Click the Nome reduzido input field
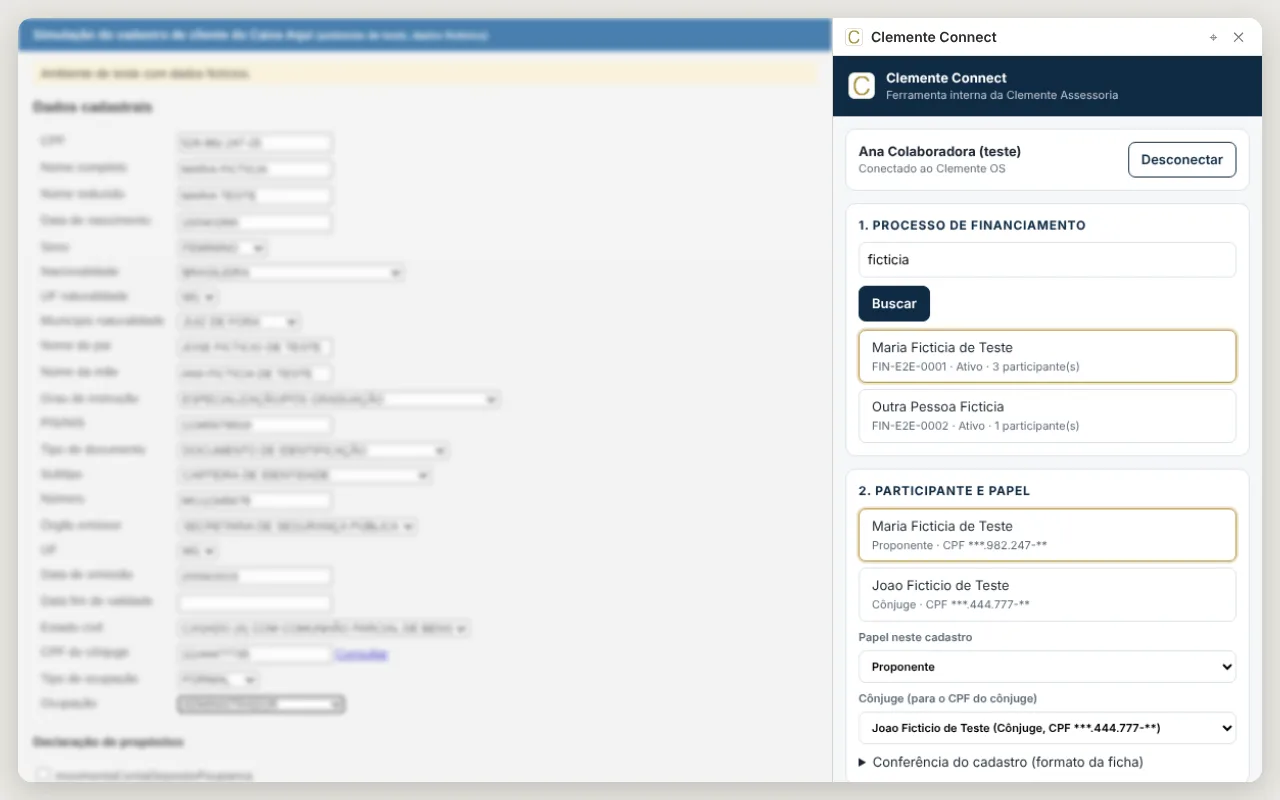This screenshot has height=800, width=1280. pyautogui.click(x=255, y=195)
